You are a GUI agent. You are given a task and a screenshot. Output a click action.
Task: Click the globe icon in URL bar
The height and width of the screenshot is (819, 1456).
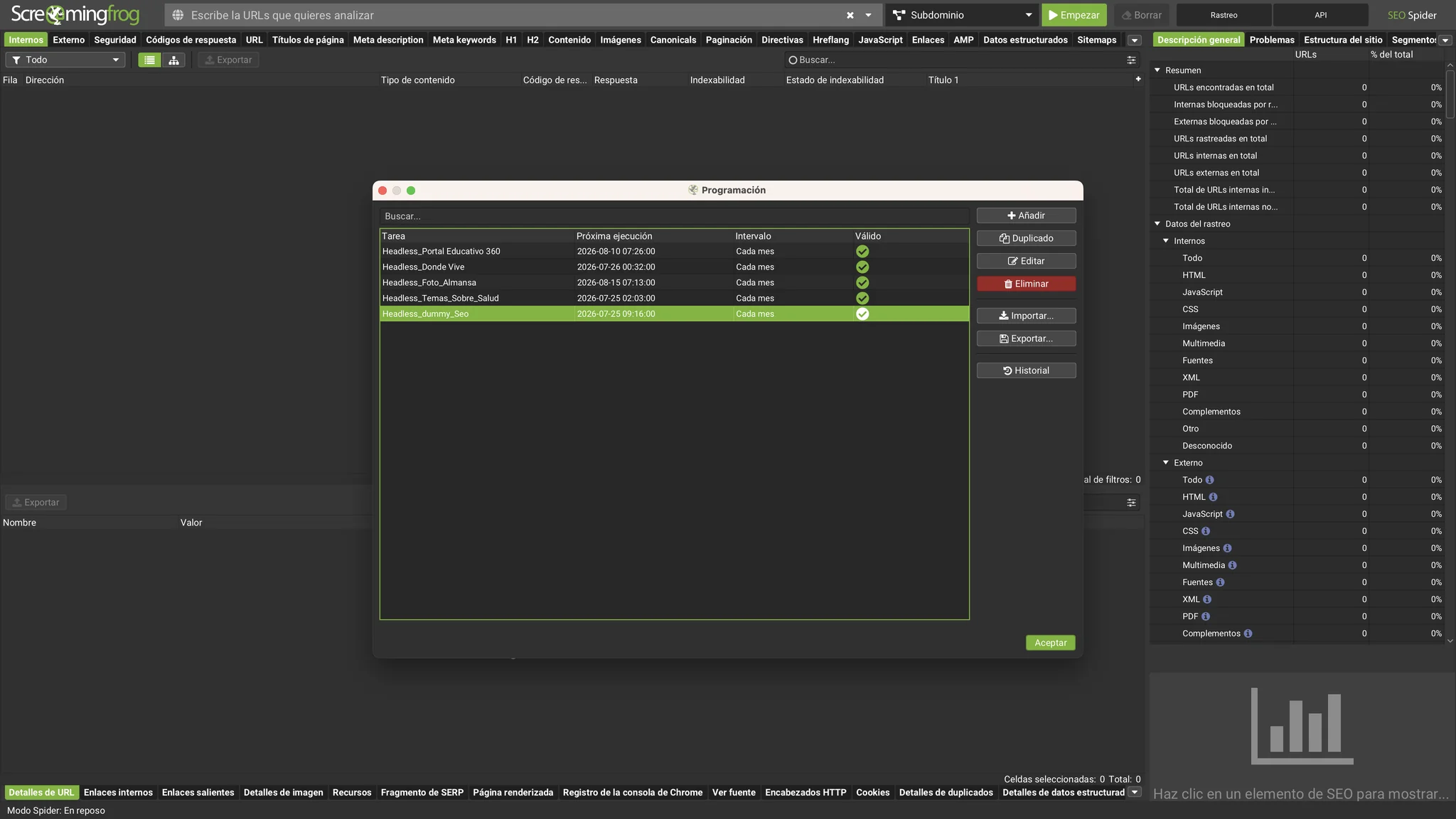(178, 15)
